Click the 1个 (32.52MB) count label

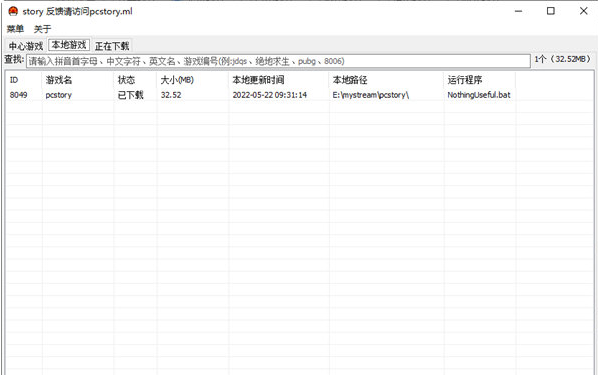click(x=563, y=59)
